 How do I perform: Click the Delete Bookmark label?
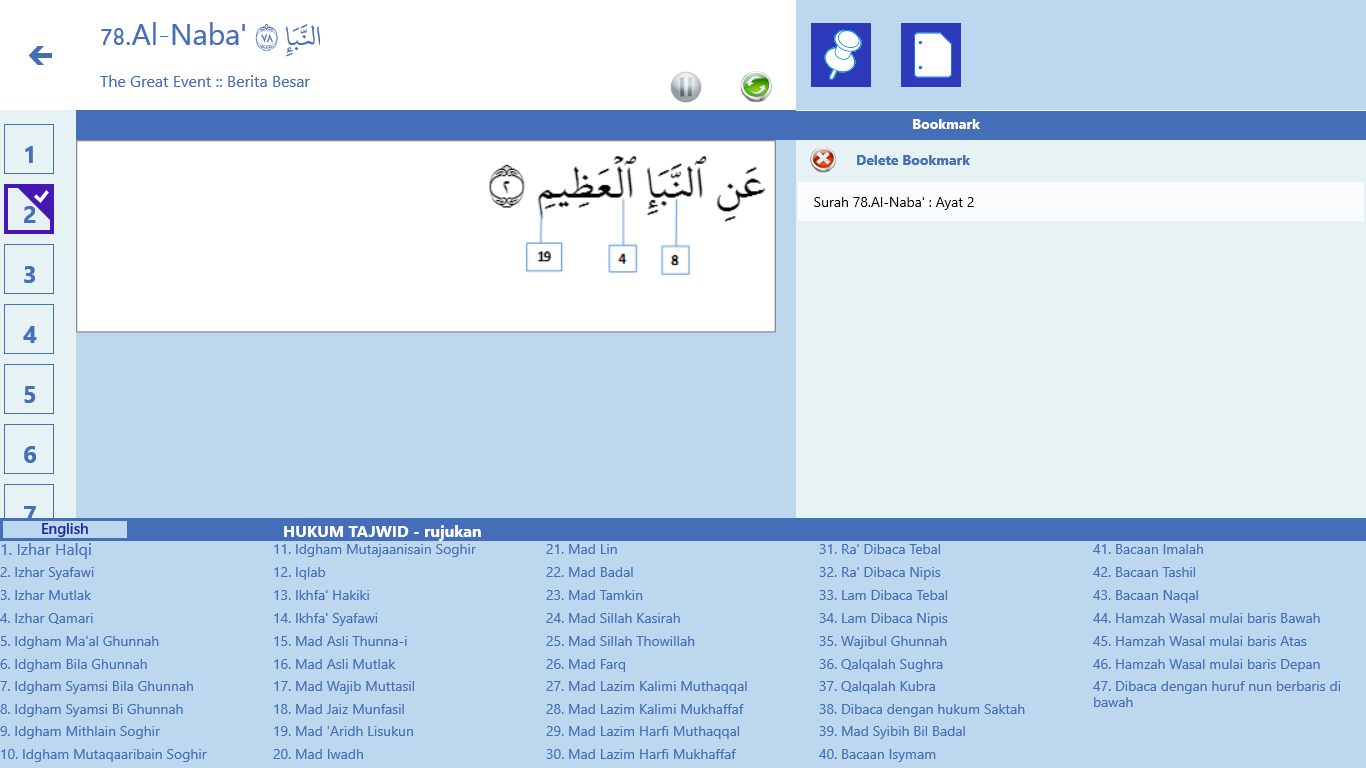913,160
